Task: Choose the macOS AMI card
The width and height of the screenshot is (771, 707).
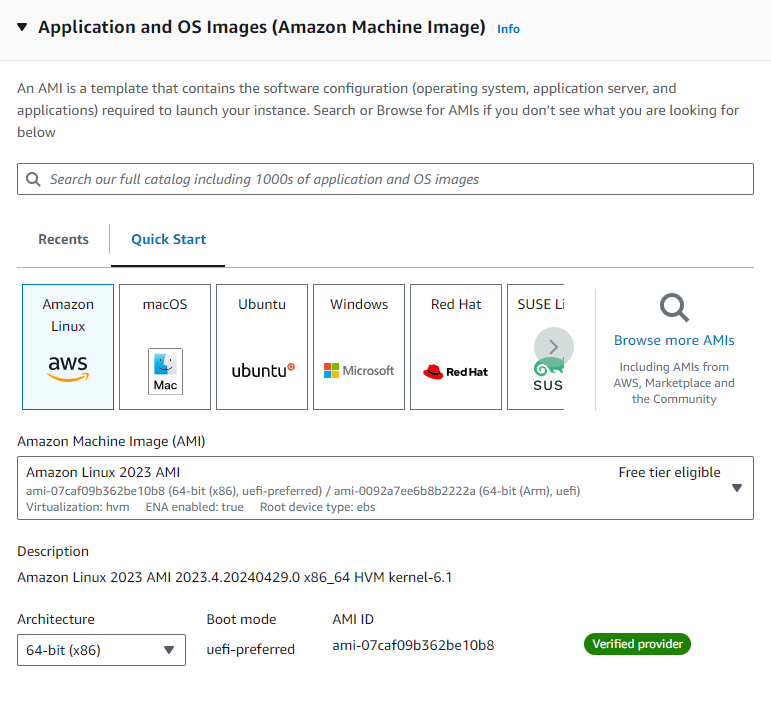Action: 165,347
